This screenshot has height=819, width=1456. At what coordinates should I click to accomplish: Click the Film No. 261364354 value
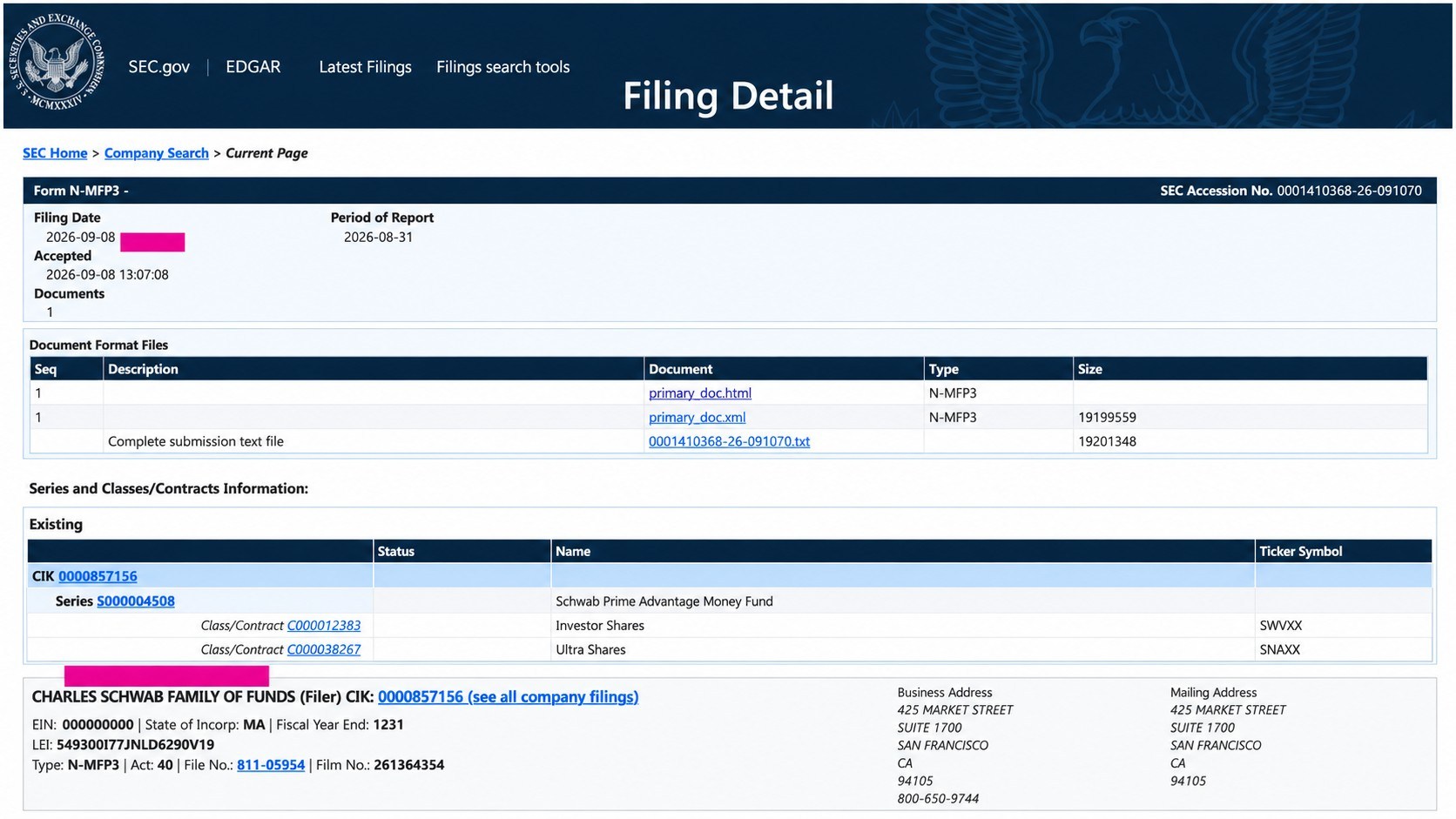pyautogui.click(x=409, y=765)
